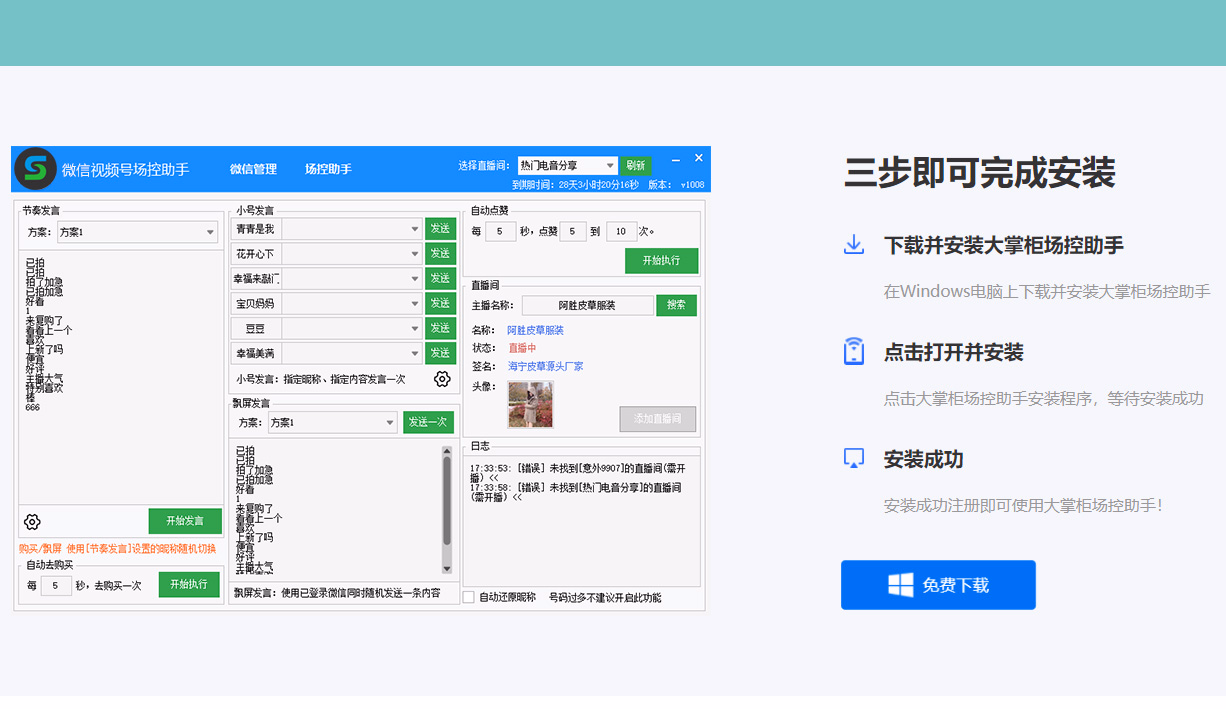Click the 刷新 button

pos(636,165)
